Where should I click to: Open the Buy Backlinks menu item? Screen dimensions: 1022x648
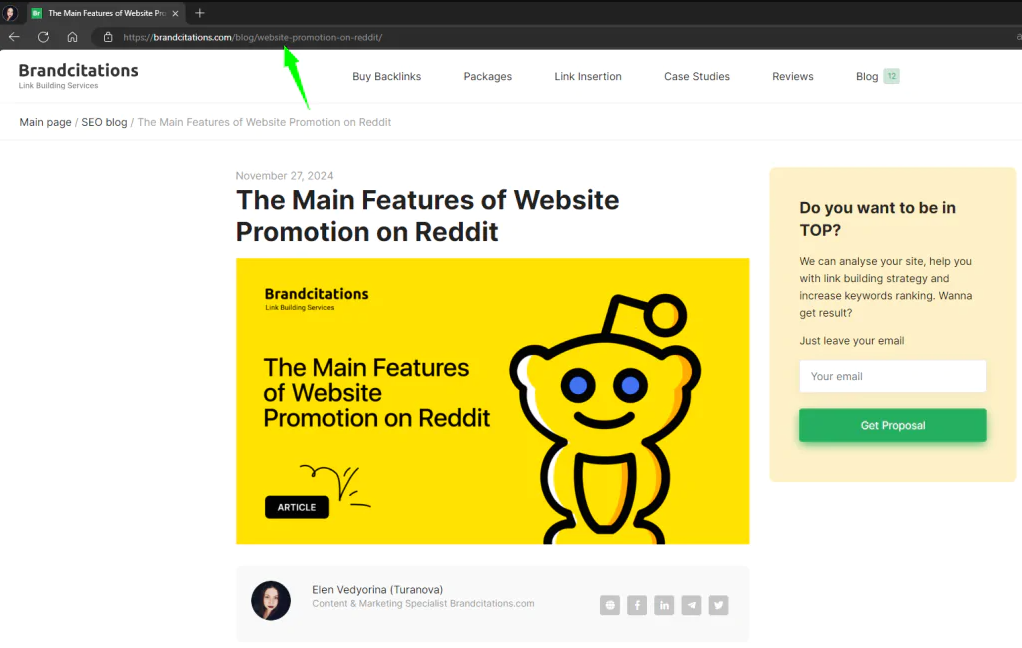[x=387, y=76]
